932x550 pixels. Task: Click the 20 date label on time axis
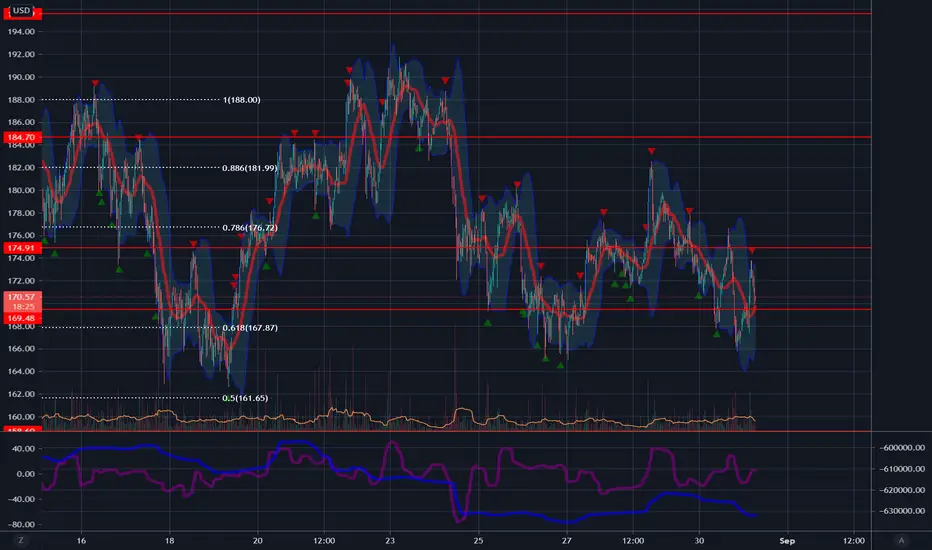257,540
